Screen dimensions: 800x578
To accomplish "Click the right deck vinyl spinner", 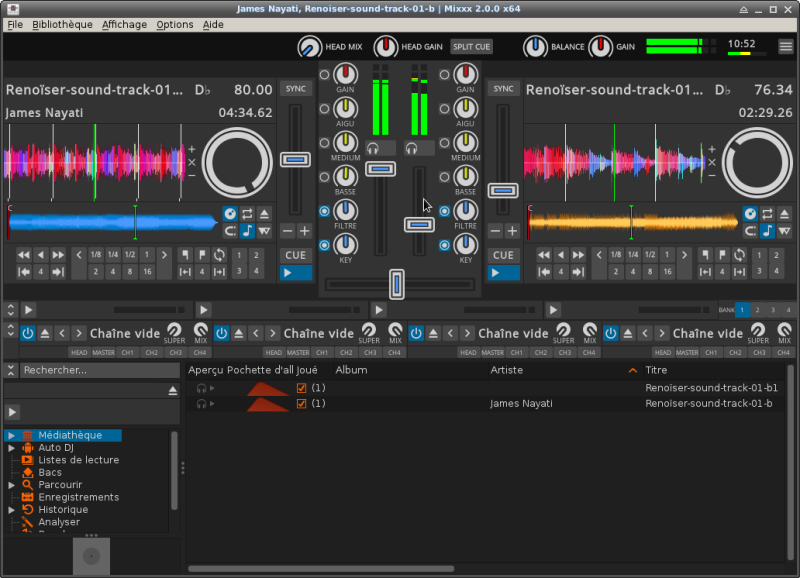I will click(757, 162).
